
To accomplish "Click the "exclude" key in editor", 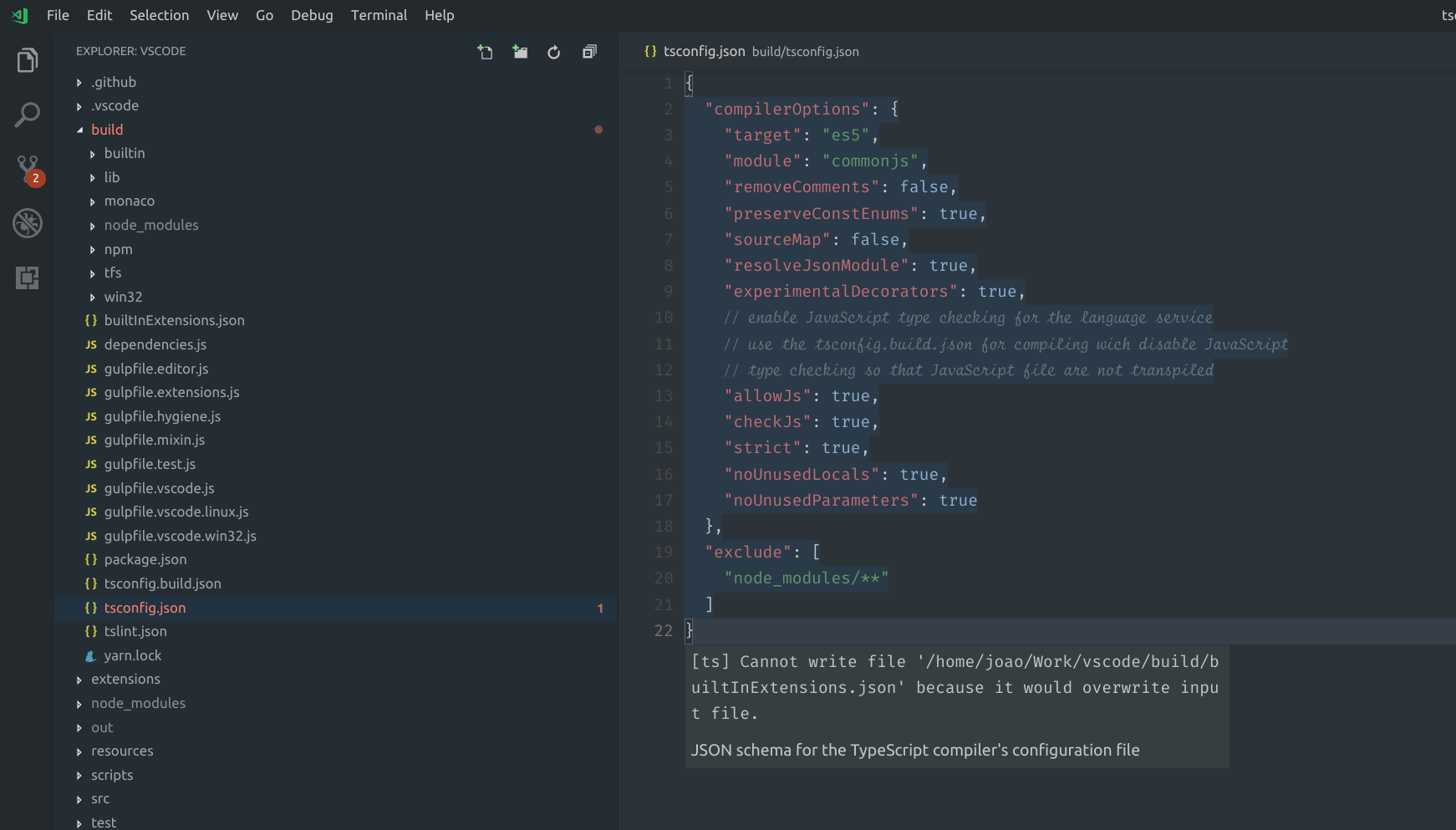I will pyautogui.click(x=748, y=552).
